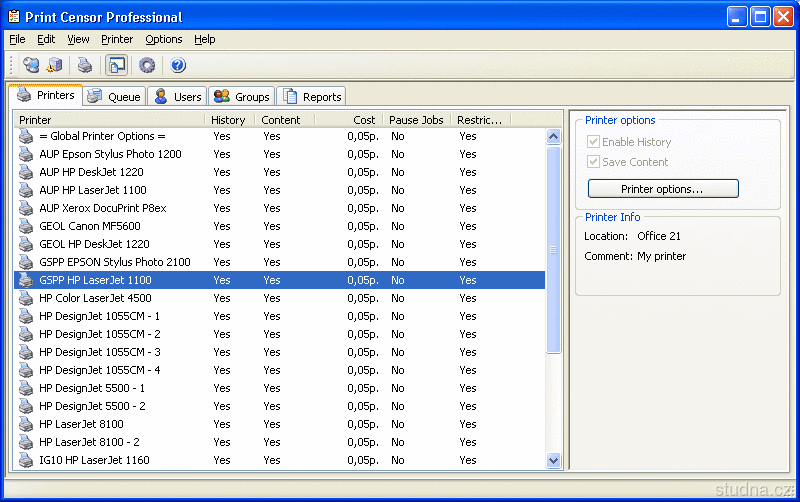Open the View menu
800x502 pixels.
pos(78,39)
